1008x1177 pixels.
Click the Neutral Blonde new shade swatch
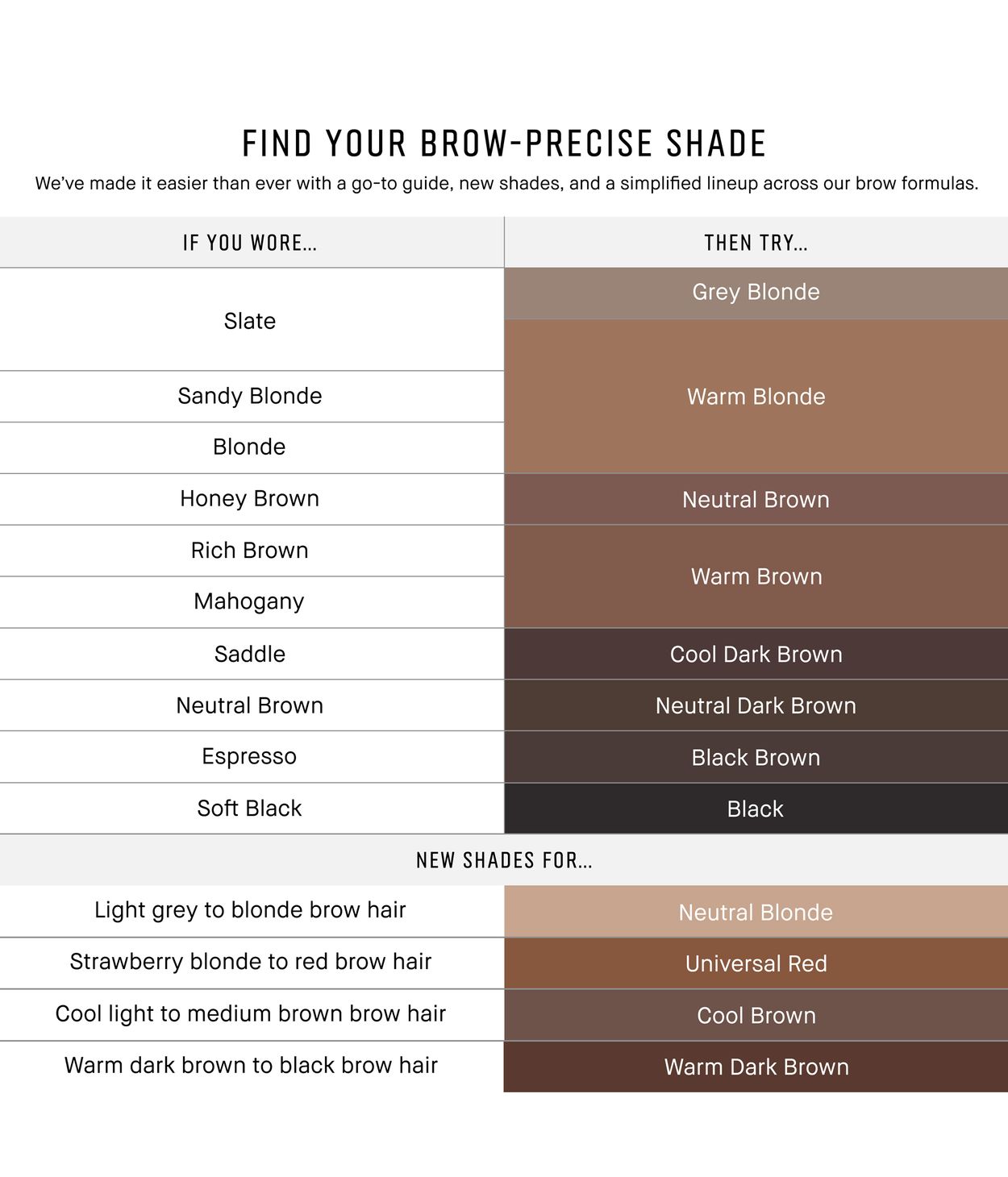point(756,912)
